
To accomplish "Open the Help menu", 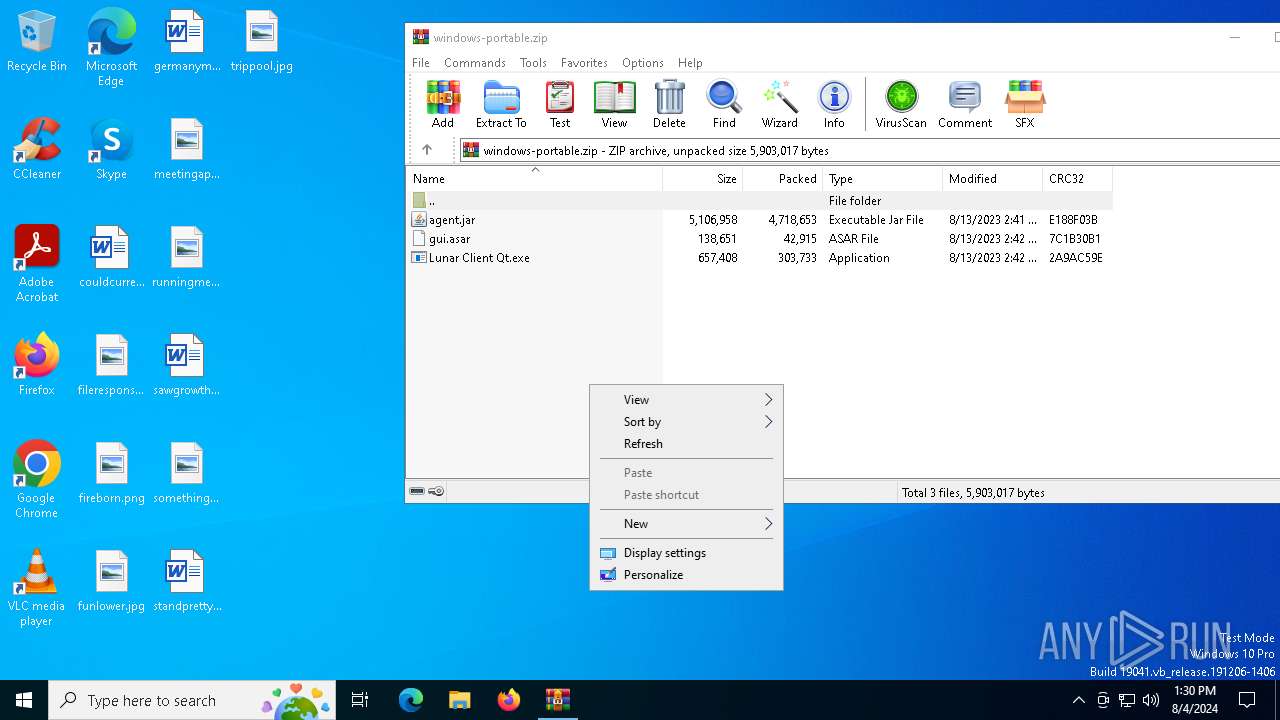I will pos(690,62).
